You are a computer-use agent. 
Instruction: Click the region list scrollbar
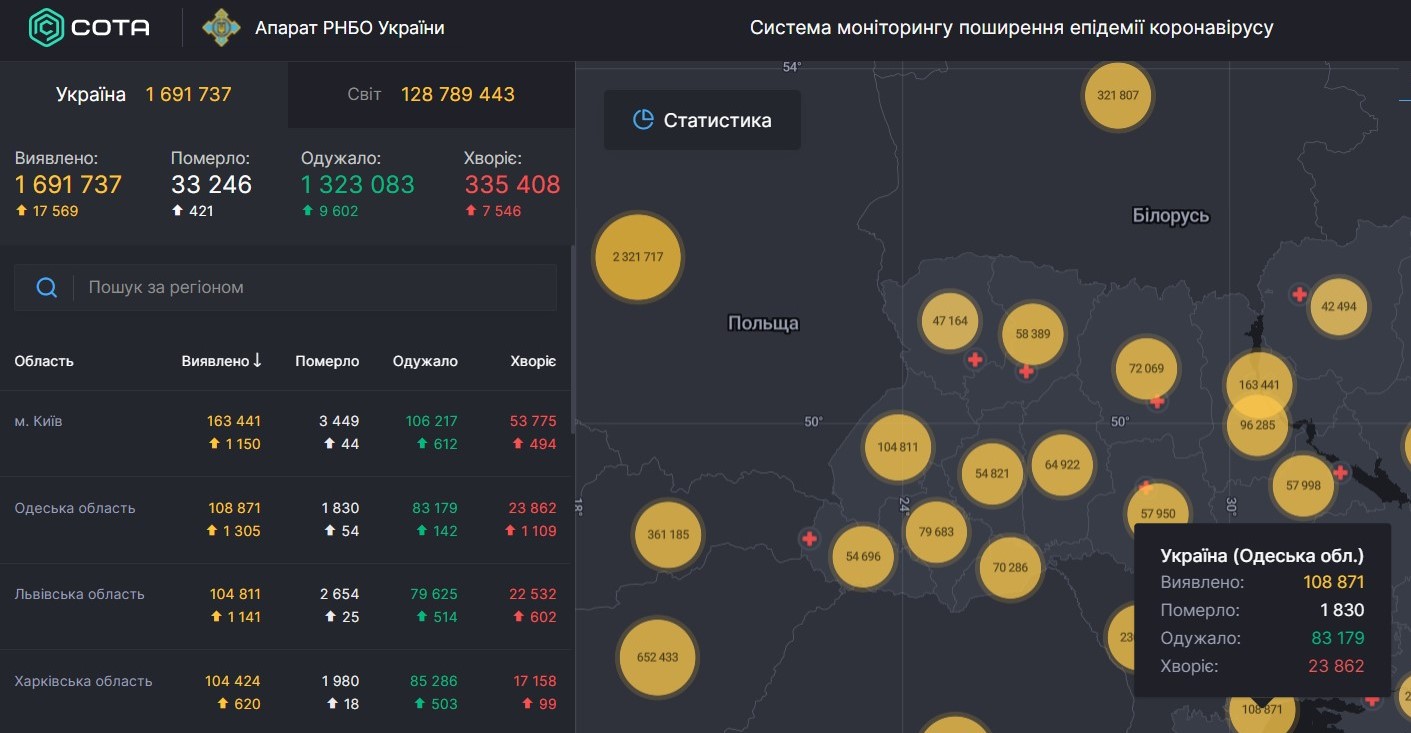tap(572, 340)
